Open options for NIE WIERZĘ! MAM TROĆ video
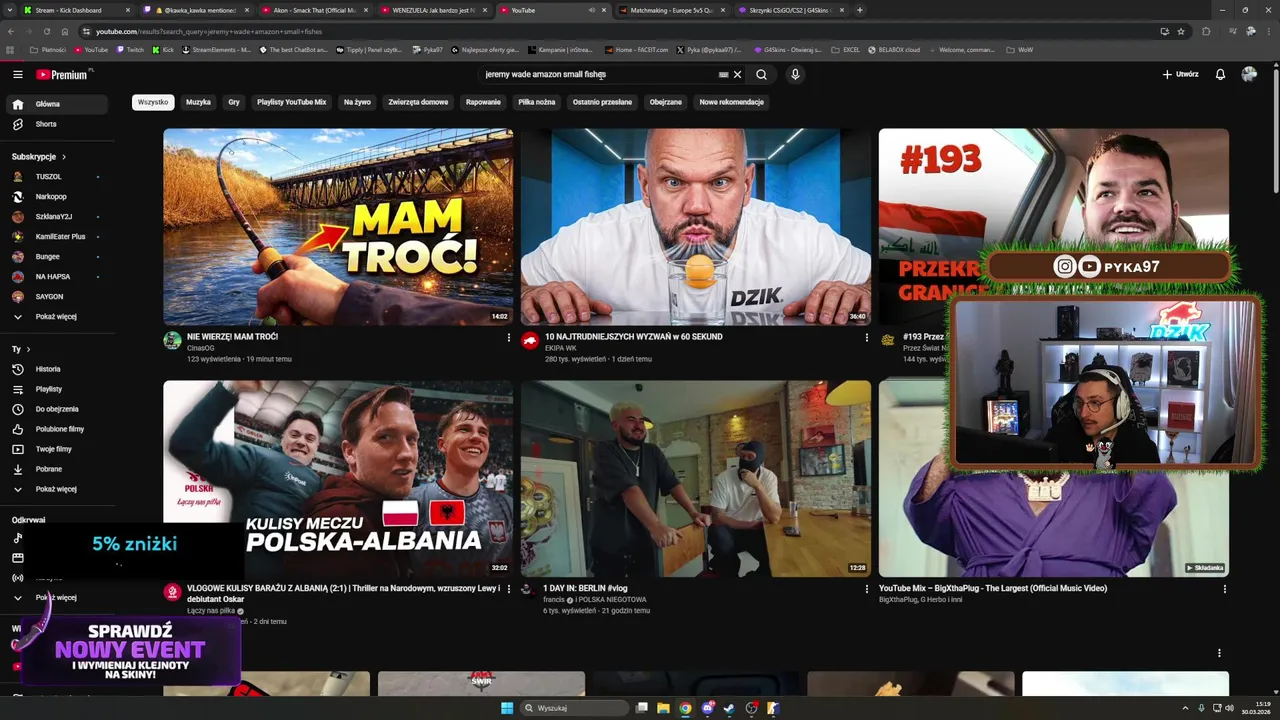Screen dimensions: 1280x720 click(509, 338)
